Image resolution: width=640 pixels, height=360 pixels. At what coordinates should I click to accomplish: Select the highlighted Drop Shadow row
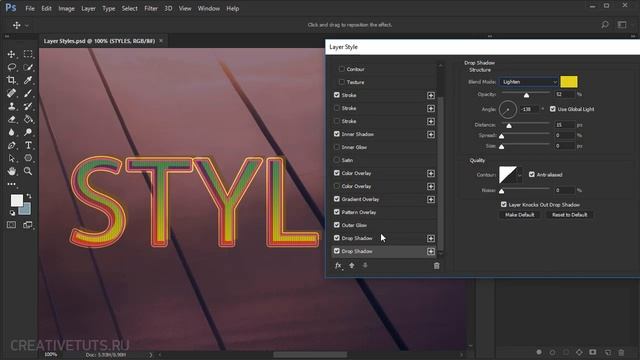pyautogui.click(x=384, y=251)
